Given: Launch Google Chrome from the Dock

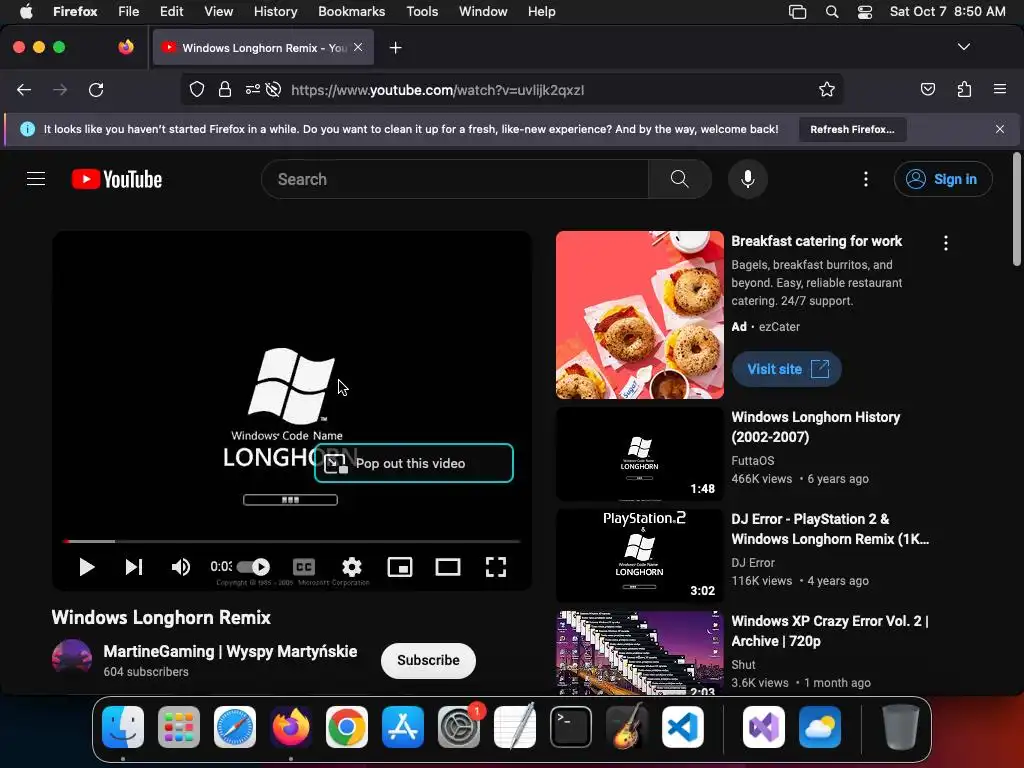Looking at the screenshot, I should (347, 727).
